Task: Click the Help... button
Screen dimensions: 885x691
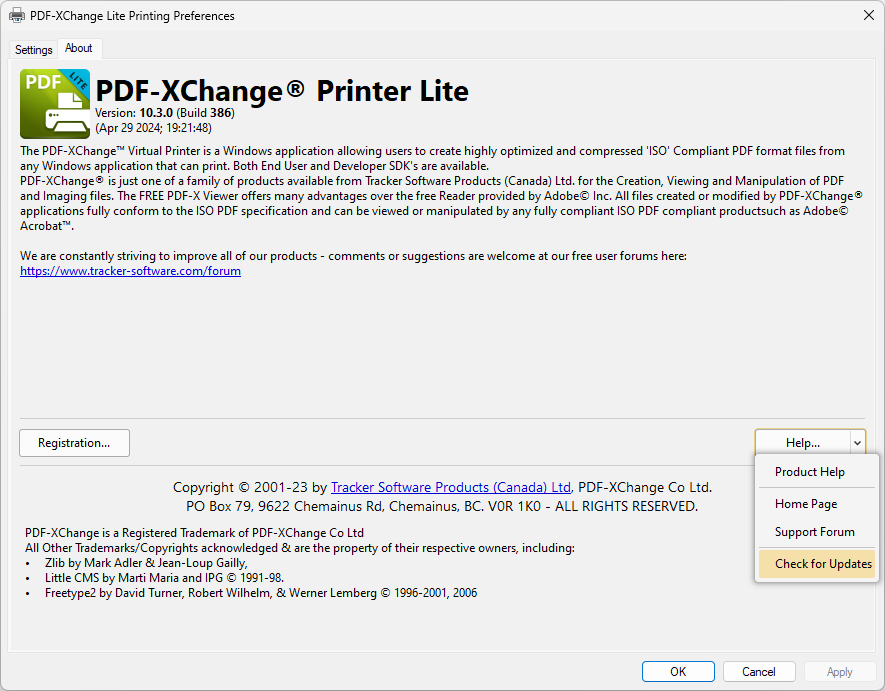Action: point(803,443)
